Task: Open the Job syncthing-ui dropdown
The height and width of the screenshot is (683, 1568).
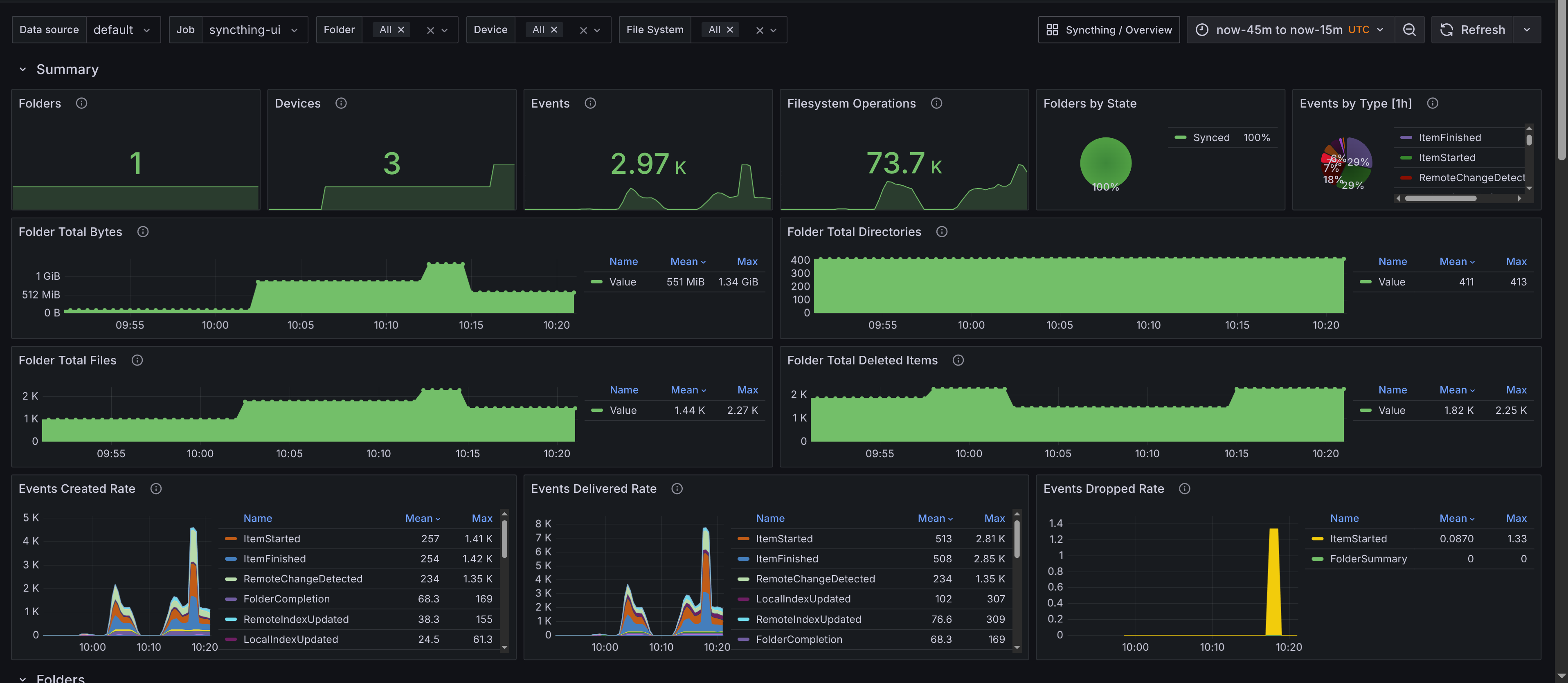Action: click(x=254, y=30)
